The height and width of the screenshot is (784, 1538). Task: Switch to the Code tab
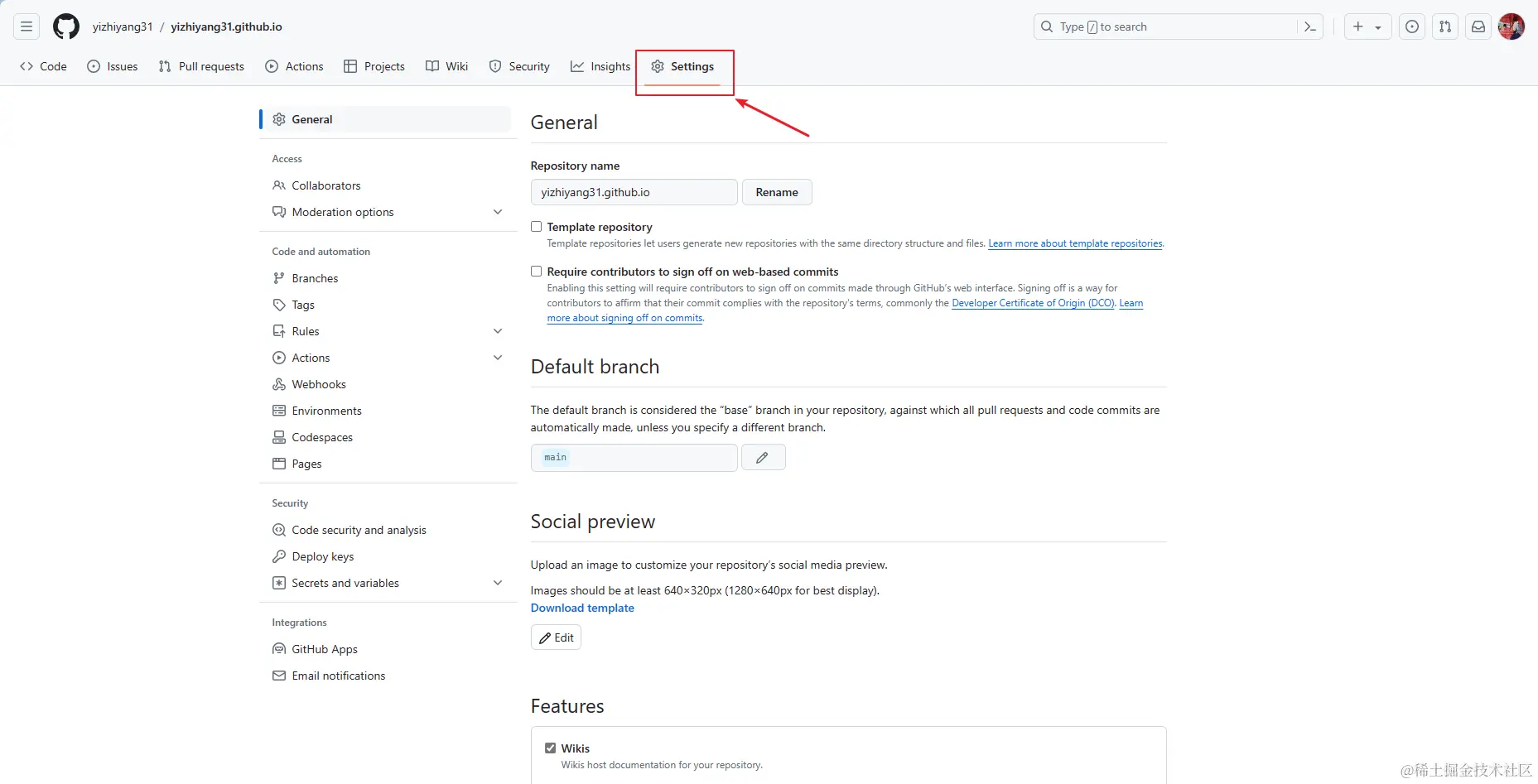pyautogui.click(x=43, y=66)
